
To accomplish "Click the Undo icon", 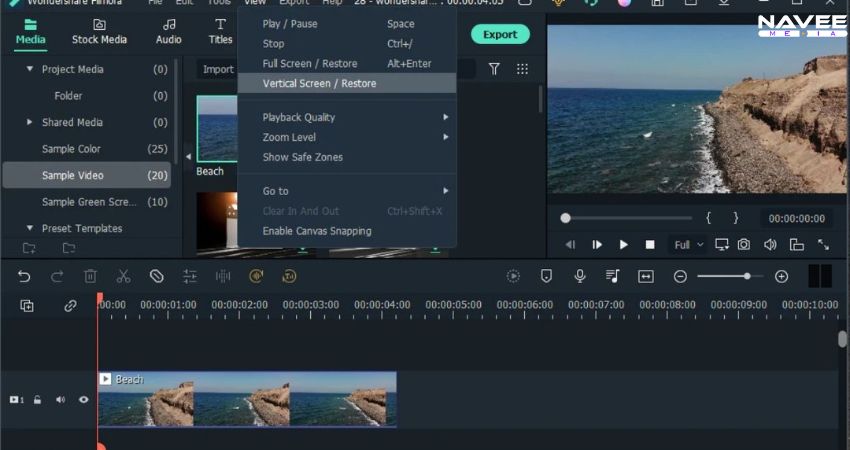I will pyautogui.click(x=24, y=277).
